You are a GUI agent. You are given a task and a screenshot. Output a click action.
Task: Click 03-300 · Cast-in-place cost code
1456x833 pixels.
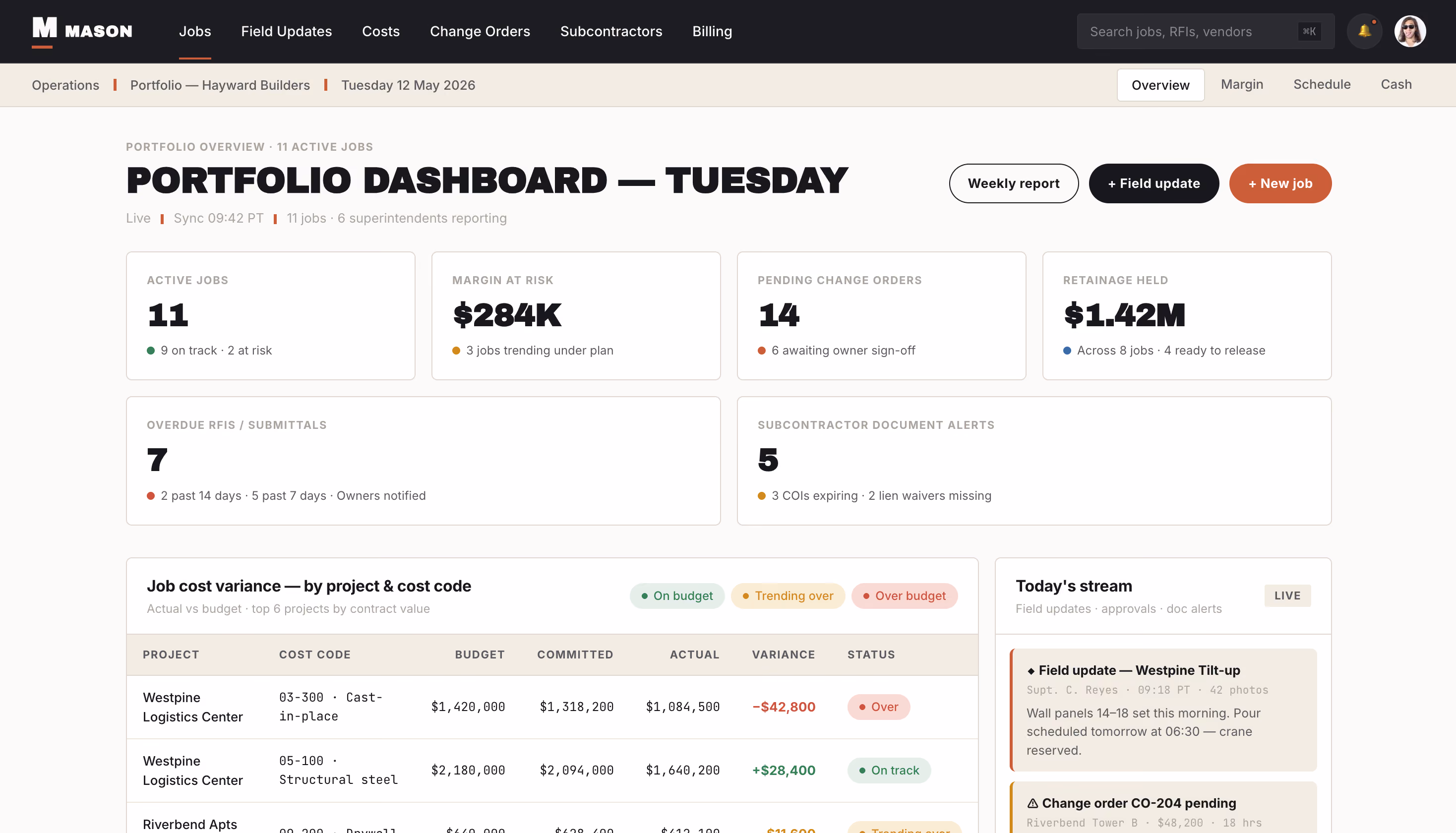[331, 707]
